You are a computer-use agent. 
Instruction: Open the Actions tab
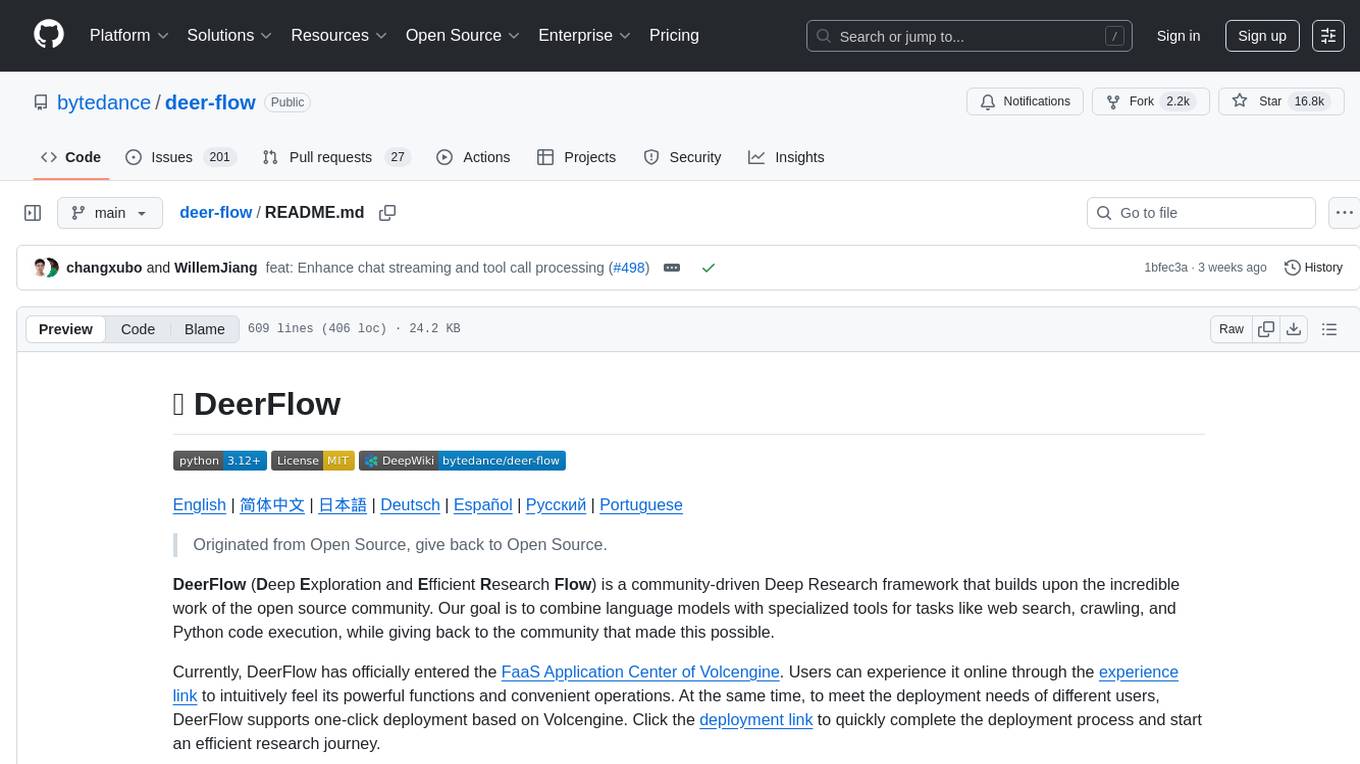474,157
